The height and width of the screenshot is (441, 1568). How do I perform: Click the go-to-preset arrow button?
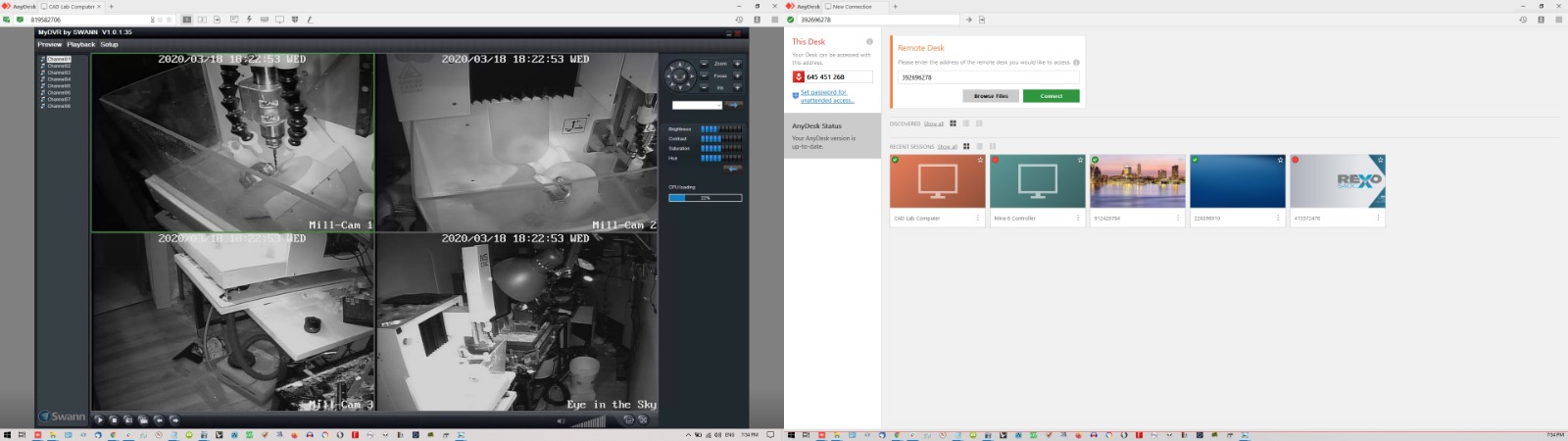point(734,105)
